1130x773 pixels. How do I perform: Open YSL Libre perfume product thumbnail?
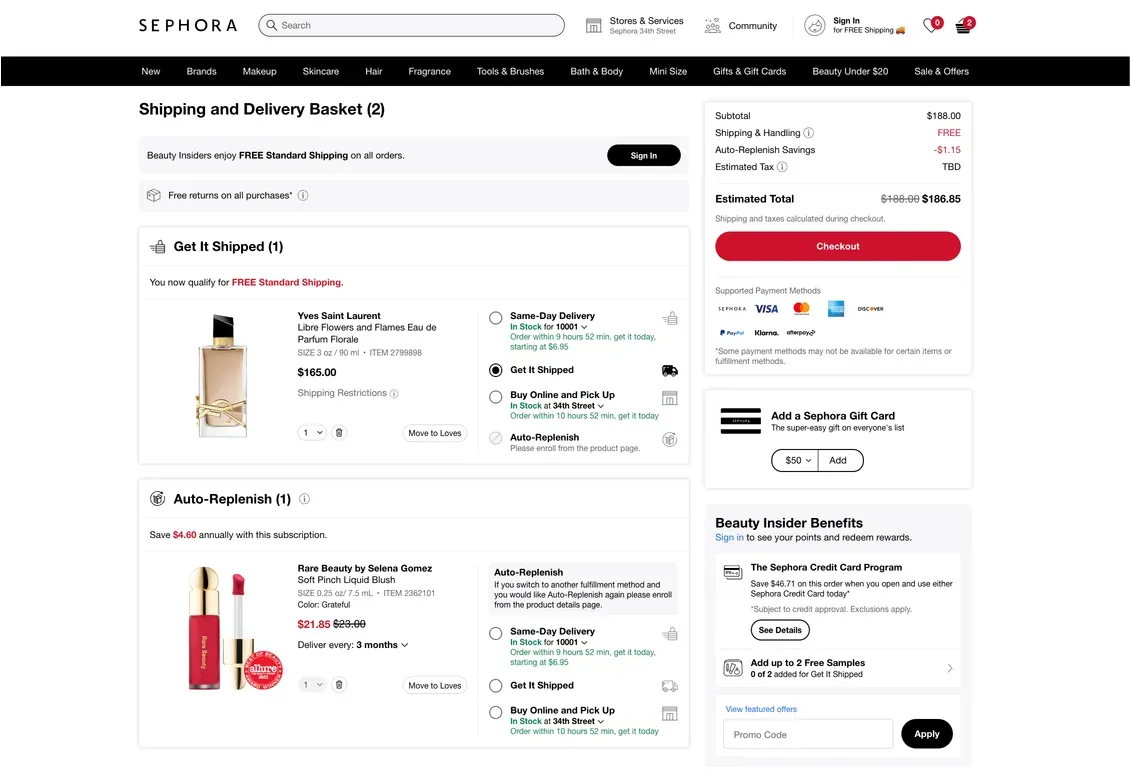[223, 375]
